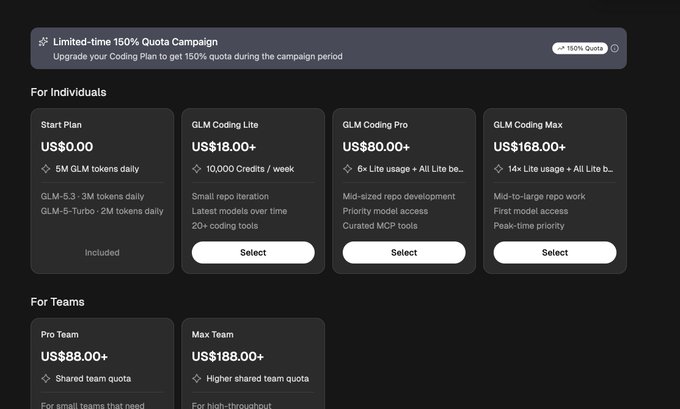Click the 'First model access' feature
This screenshot has height=409, width=680.
pos(531,211)
